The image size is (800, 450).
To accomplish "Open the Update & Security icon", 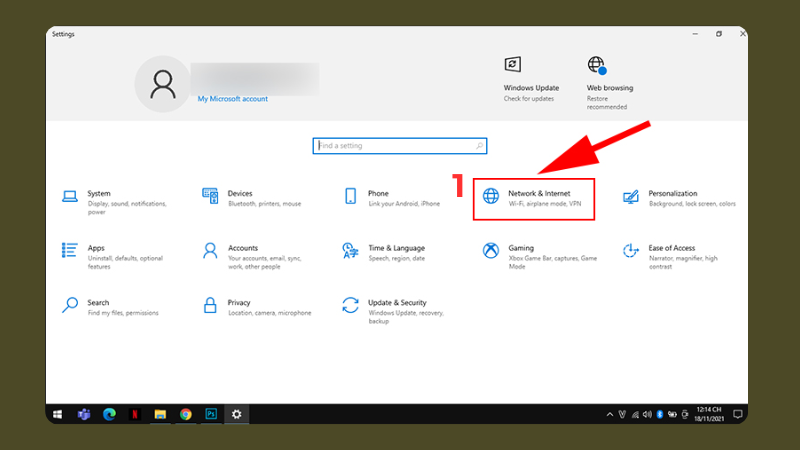I will [351, 305].
